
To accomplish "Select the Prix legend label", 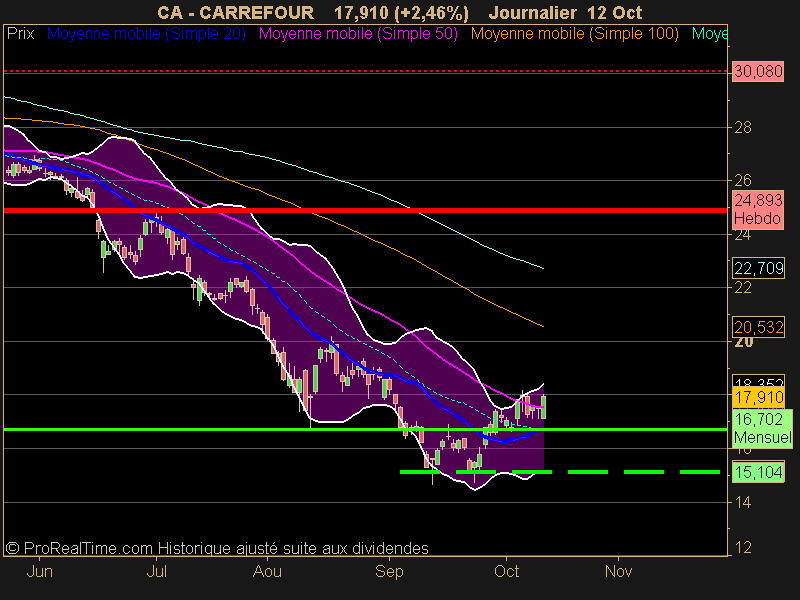I will click(20, 34).
